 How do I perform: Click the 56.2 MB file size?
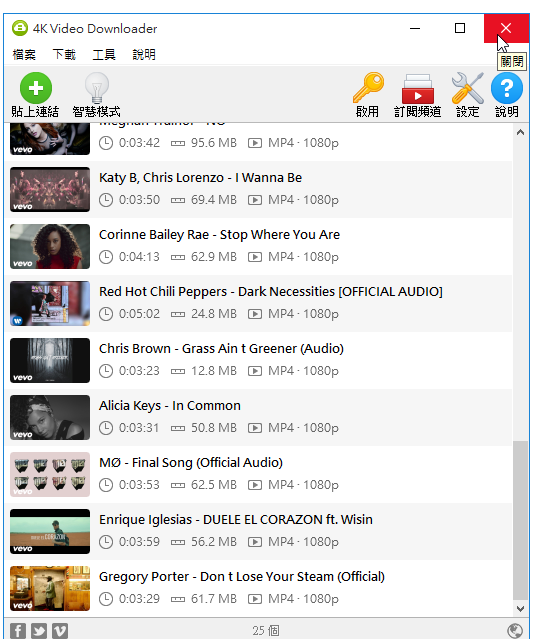[x=214, y=542]
